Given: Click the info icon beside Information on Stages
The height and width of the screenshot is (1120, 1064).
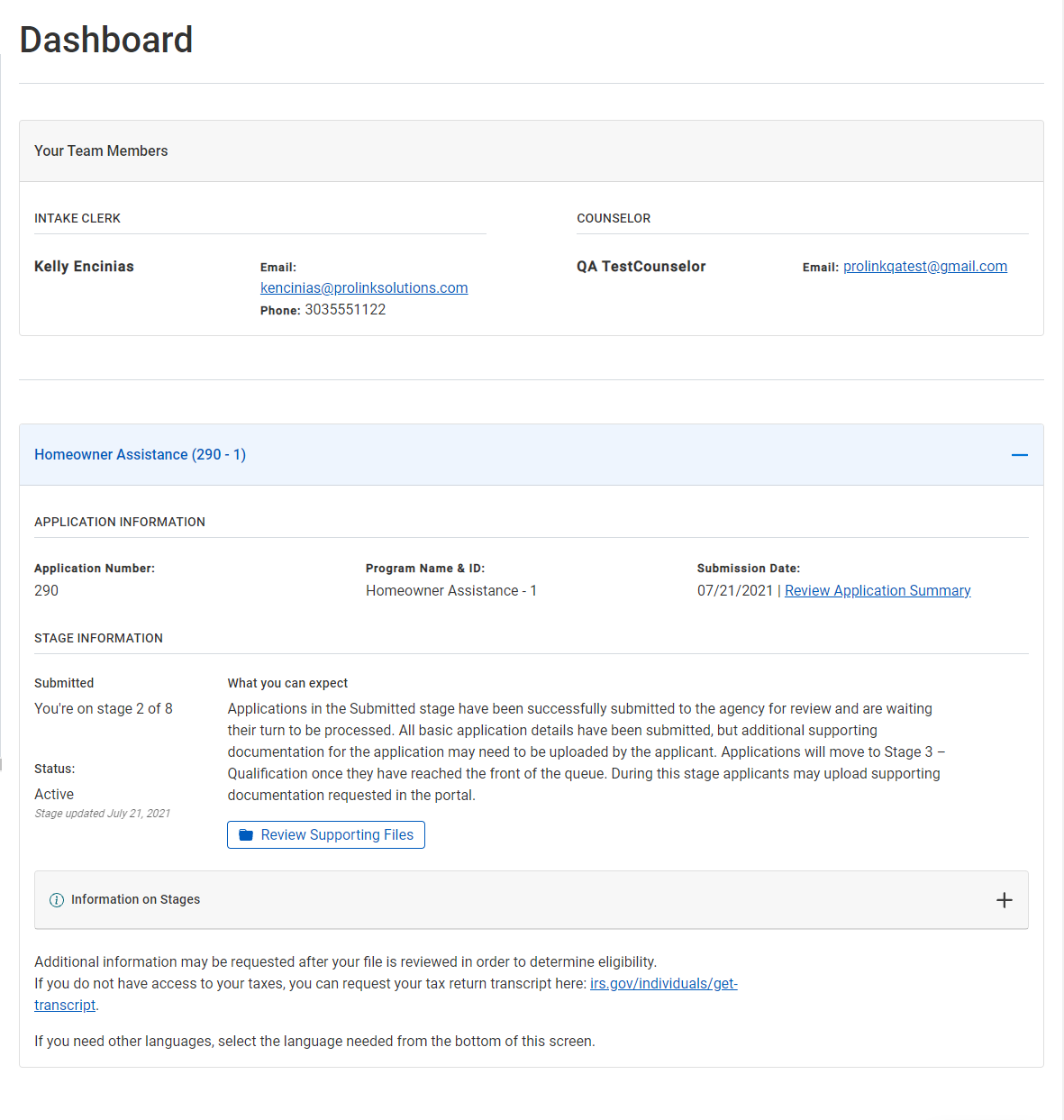Looking at the screenshot, I should pos(56,899).
